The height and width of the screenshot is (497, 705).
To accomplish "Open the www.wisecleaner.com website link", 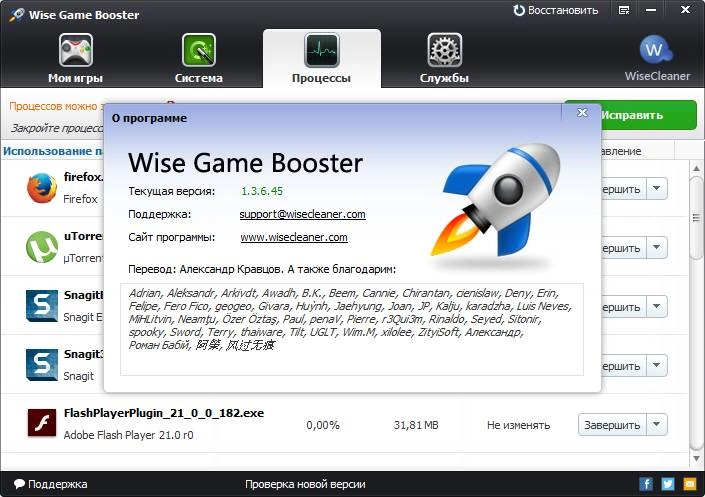I will tap(294, 237).
